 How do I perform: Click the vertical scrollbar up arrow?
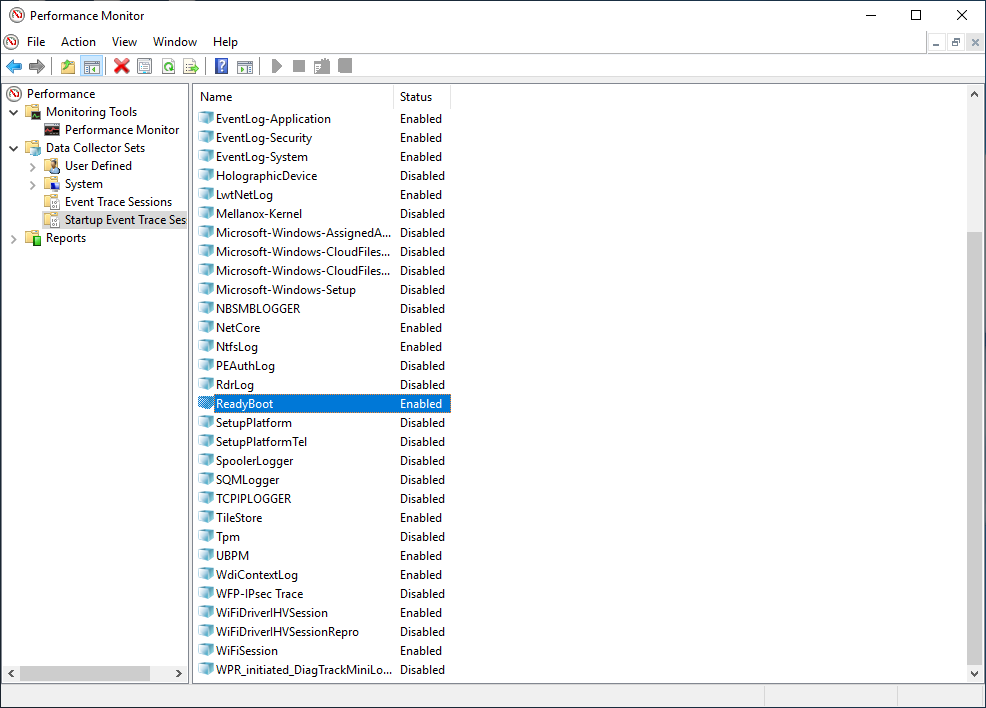pos(974,94)
